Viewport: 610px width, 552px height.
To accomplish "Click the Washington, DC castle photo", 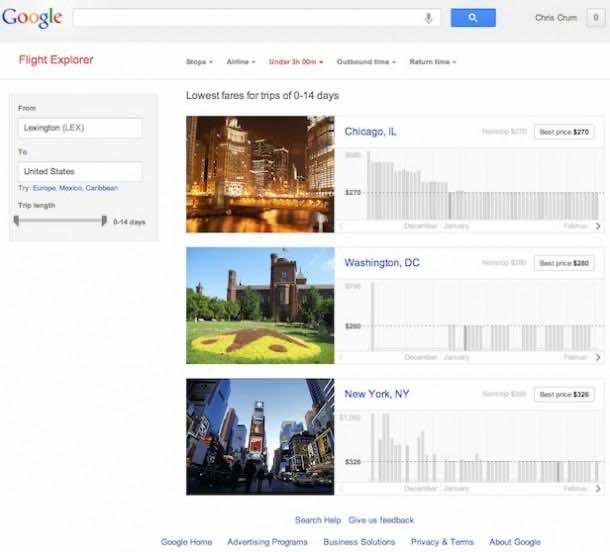I will (260, 306).
